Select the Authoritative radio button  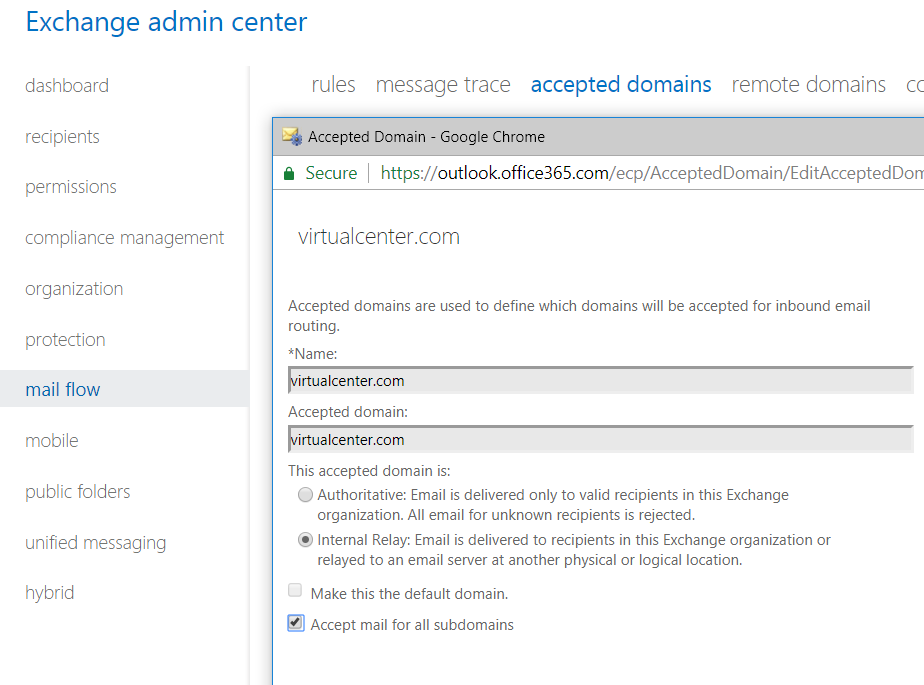(305, 495)
